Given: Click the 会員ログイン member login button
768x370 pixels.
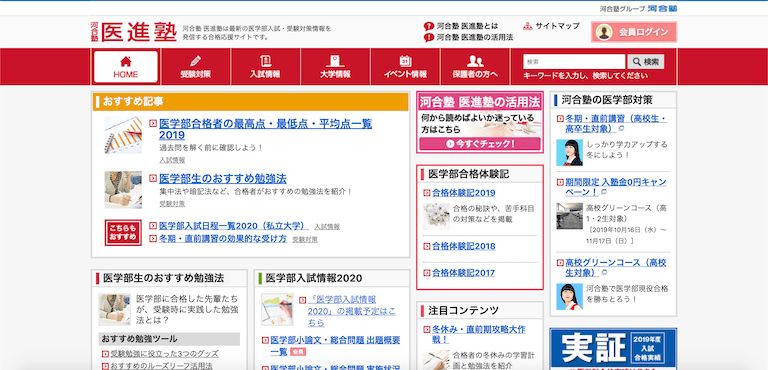Looking at the screenshot, I should [x=634, y=32].
